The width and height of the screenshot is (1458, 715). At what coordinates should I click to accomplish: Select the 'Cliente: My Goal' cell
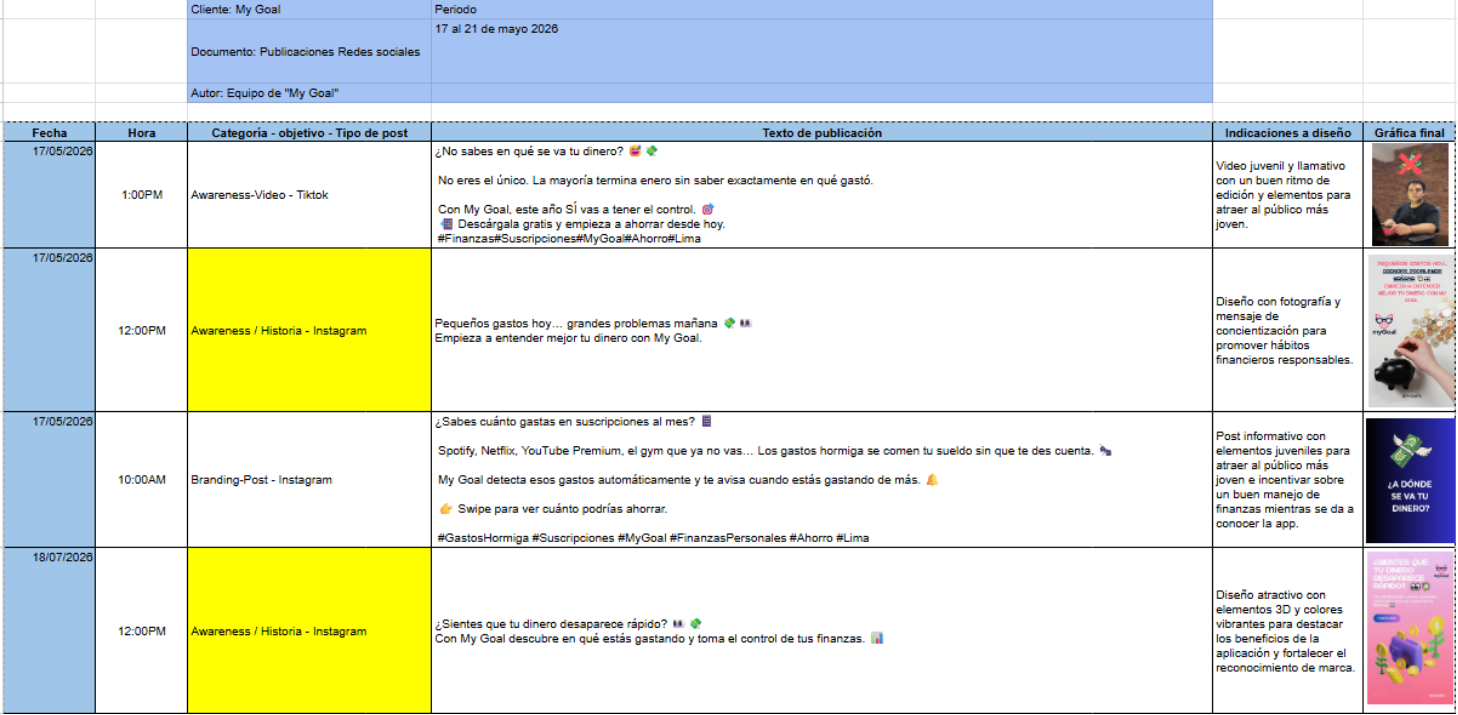309,9
